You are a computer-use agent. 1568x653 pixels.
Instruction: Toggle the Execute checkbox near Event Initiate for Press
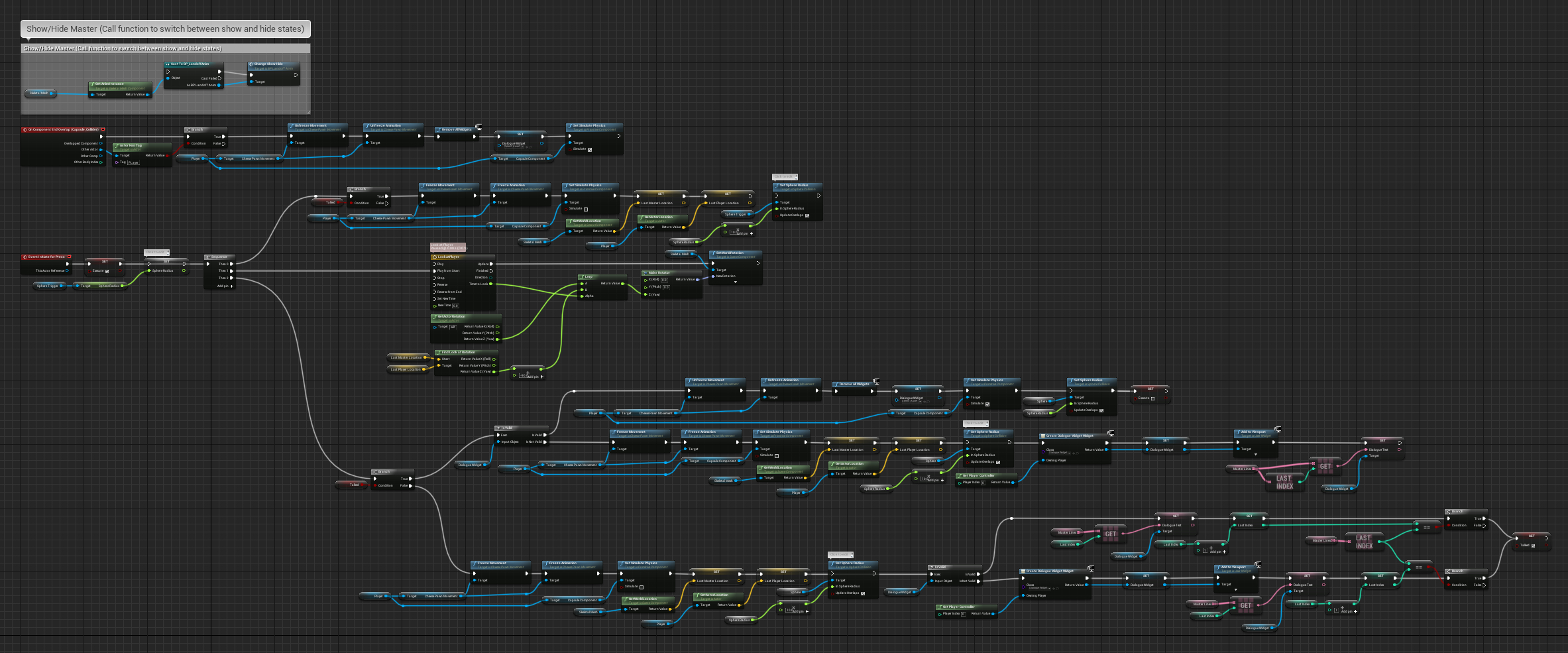[107, 271]
